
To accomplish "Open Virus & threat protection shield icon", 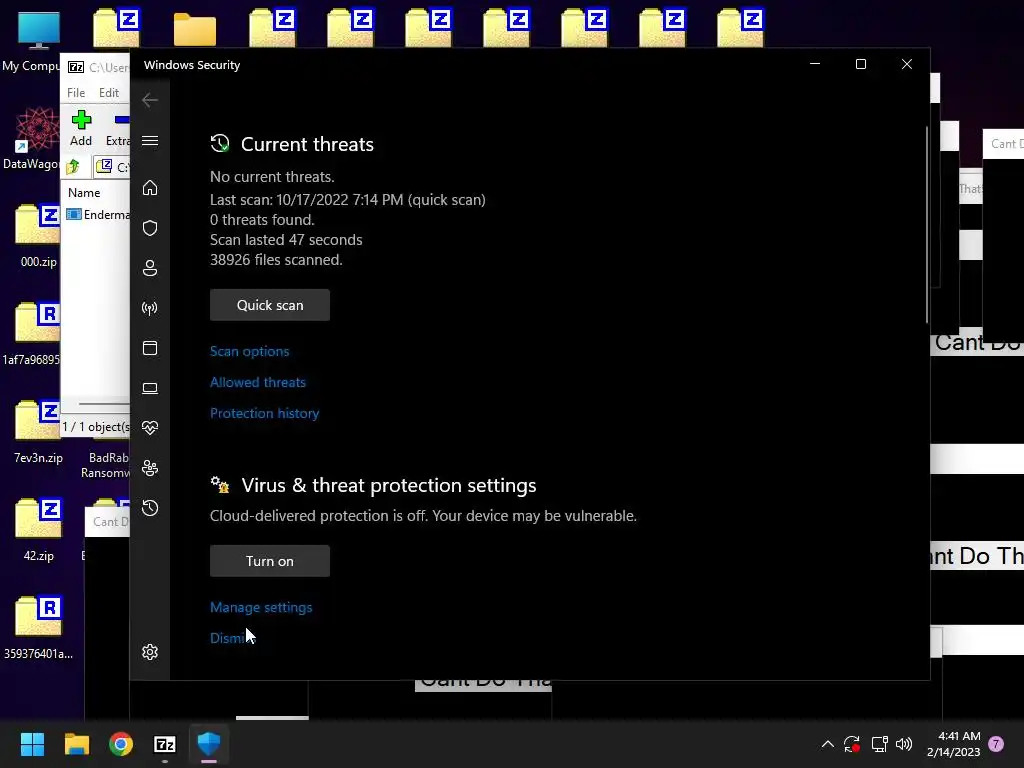I will click(x=150, y=228).
